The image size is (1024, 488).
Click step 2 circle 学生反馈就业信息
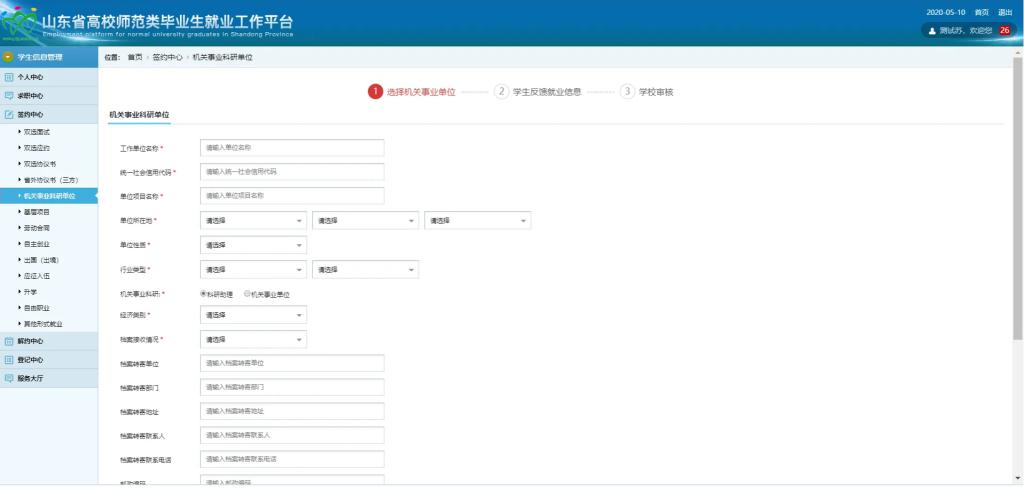(501, 92)
